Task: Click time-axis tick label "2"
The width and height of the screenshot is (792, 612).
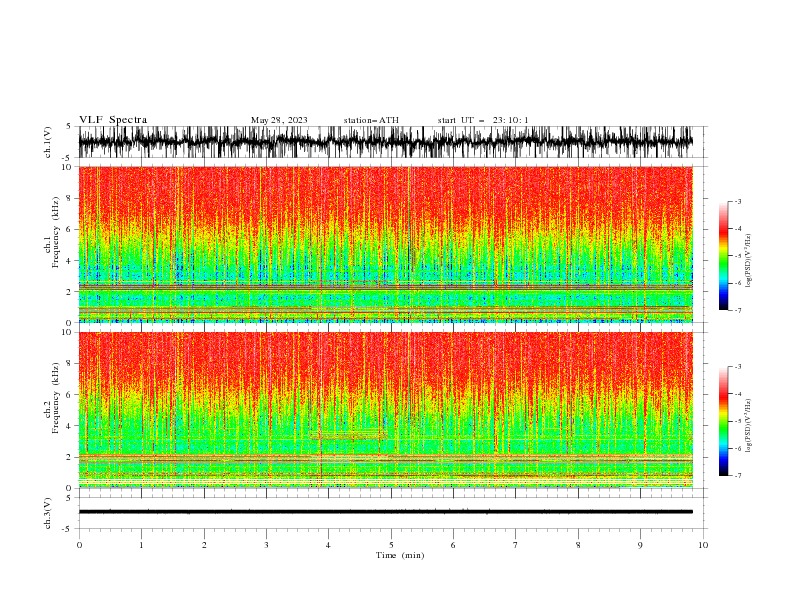Action: (204, 545)
